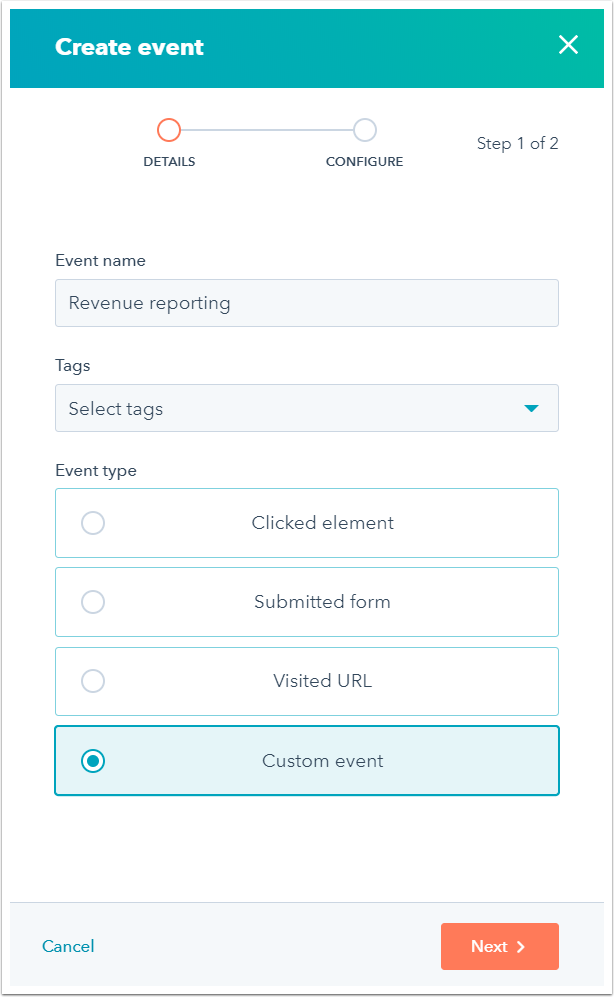Cancel the event creation
The image size is (614, 997).
tap(68, 946)
